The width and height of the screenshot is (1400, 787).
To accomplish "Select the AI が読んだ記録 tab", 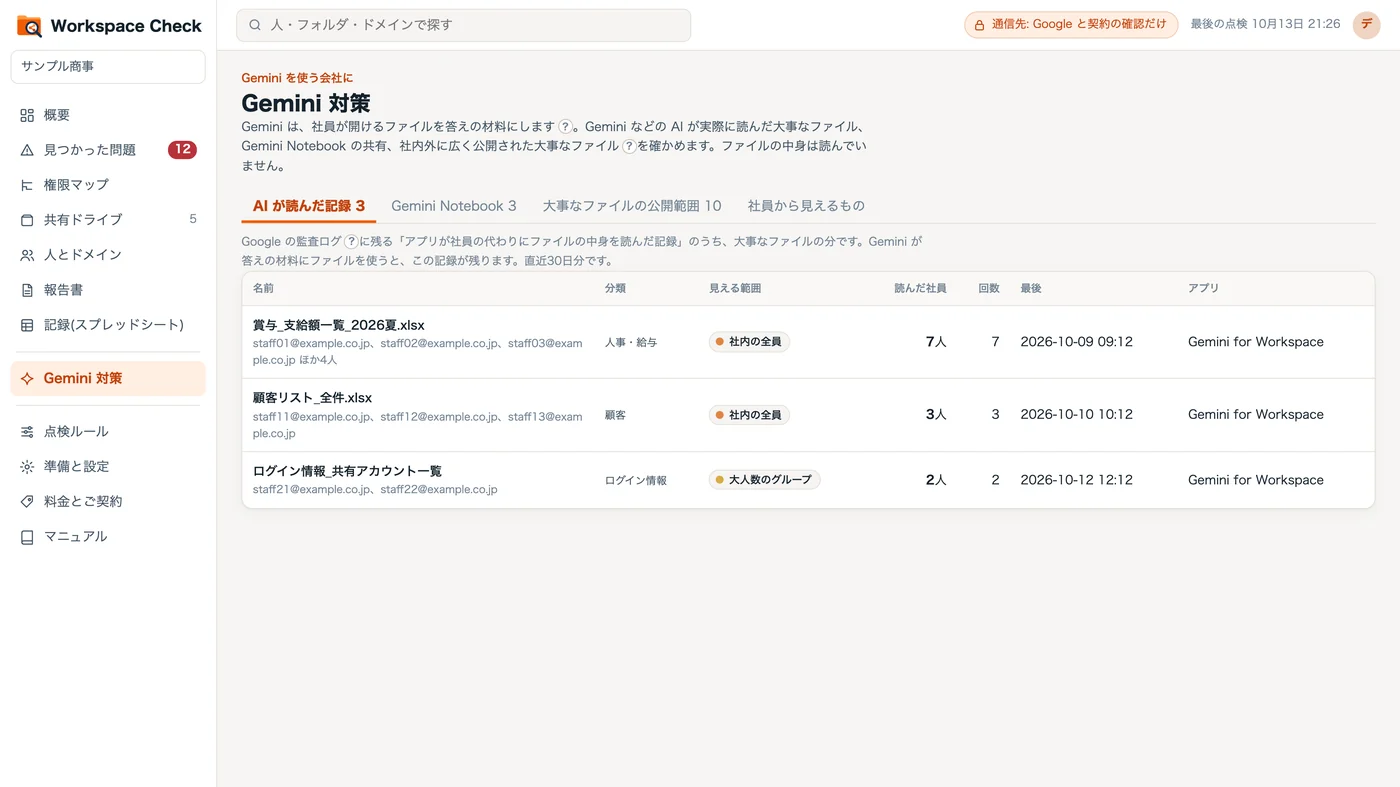I will [x=309, y=206].
